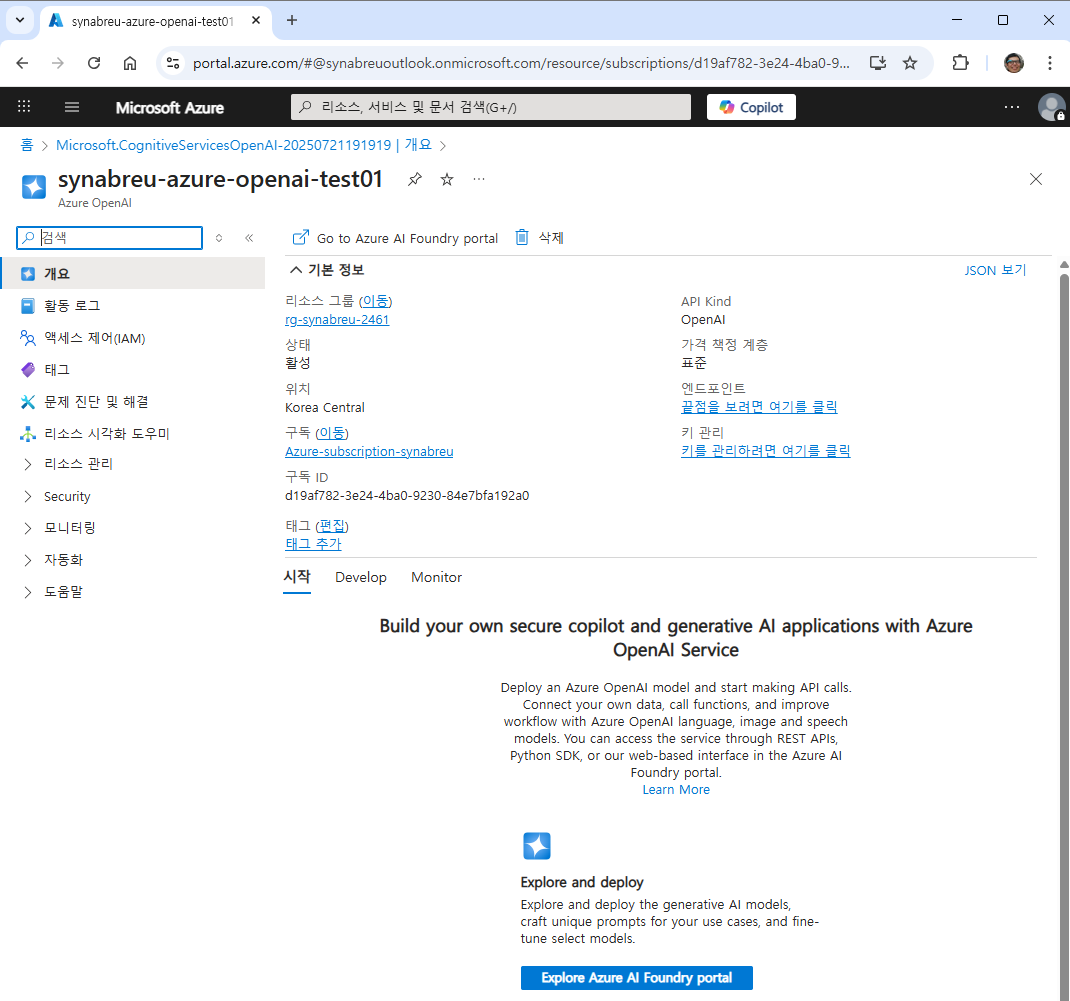Image resolution: width=1070 pixels, height=1001 pixels.
Task: Click 편집 next to 태그
Action: [332, 526]
